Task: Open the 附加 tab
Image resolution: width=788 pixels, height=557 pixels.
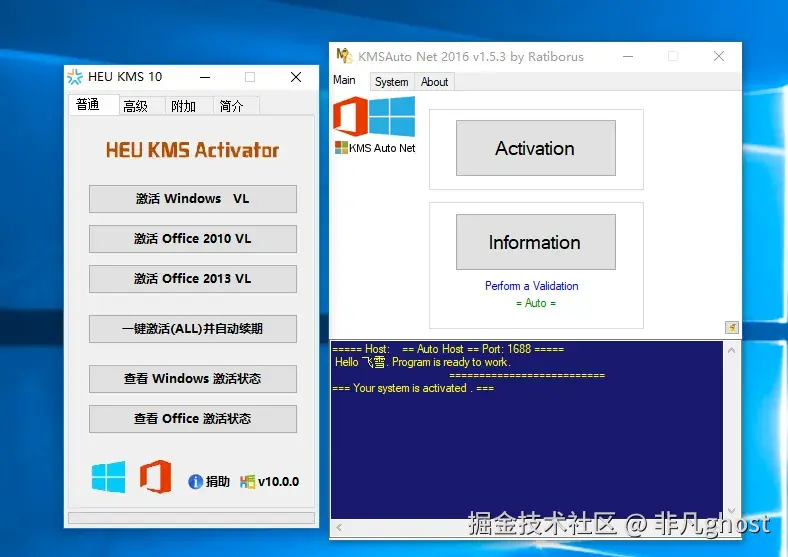Action: [x=189, y=106]
